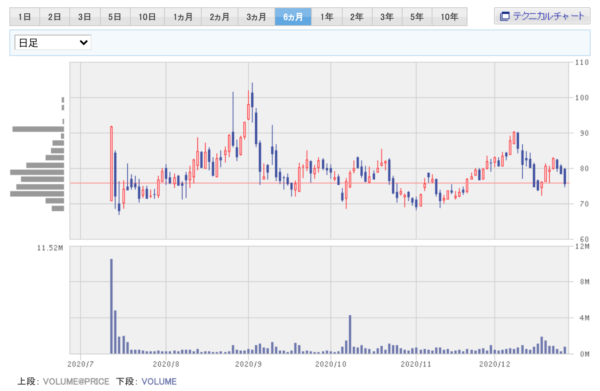
Task: Click the 11.52M volume label
Action: pyautogui.click(x=50, y=248)
